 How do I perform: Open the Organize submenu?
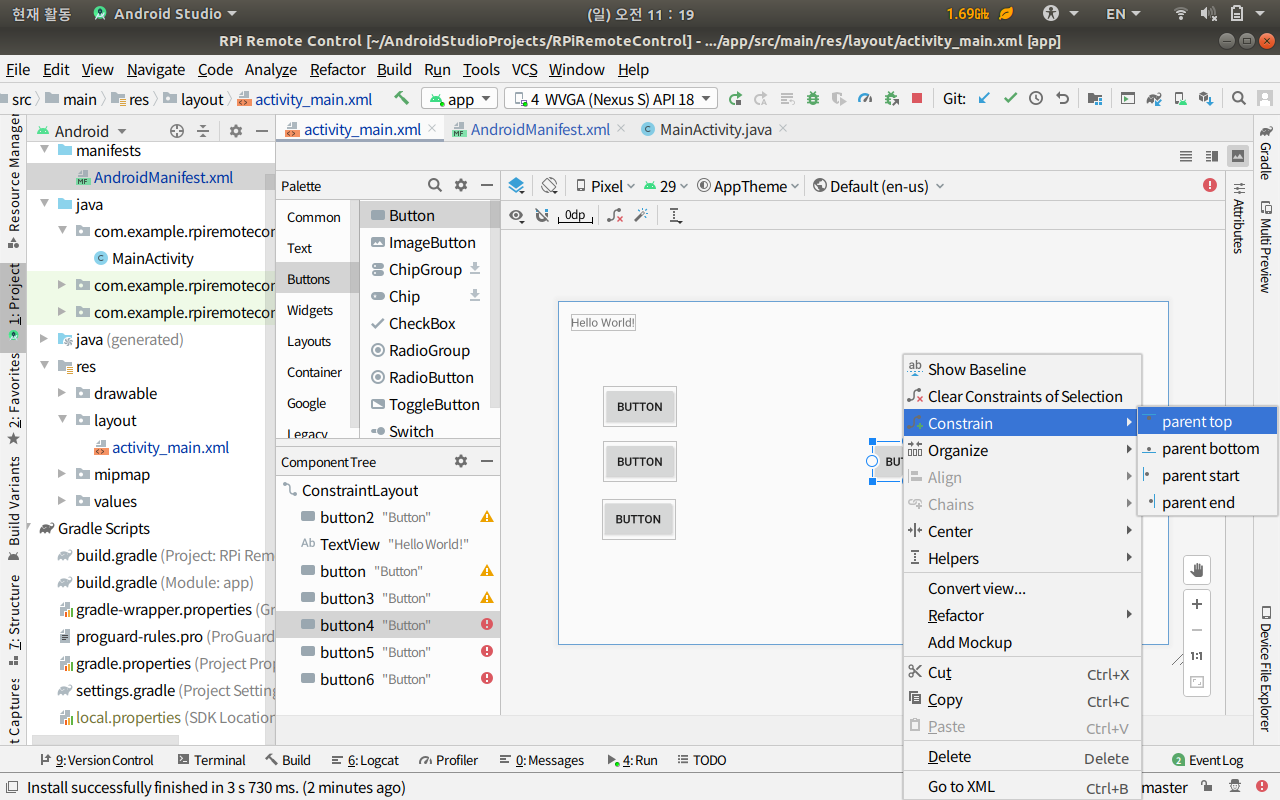(1022, 450)
